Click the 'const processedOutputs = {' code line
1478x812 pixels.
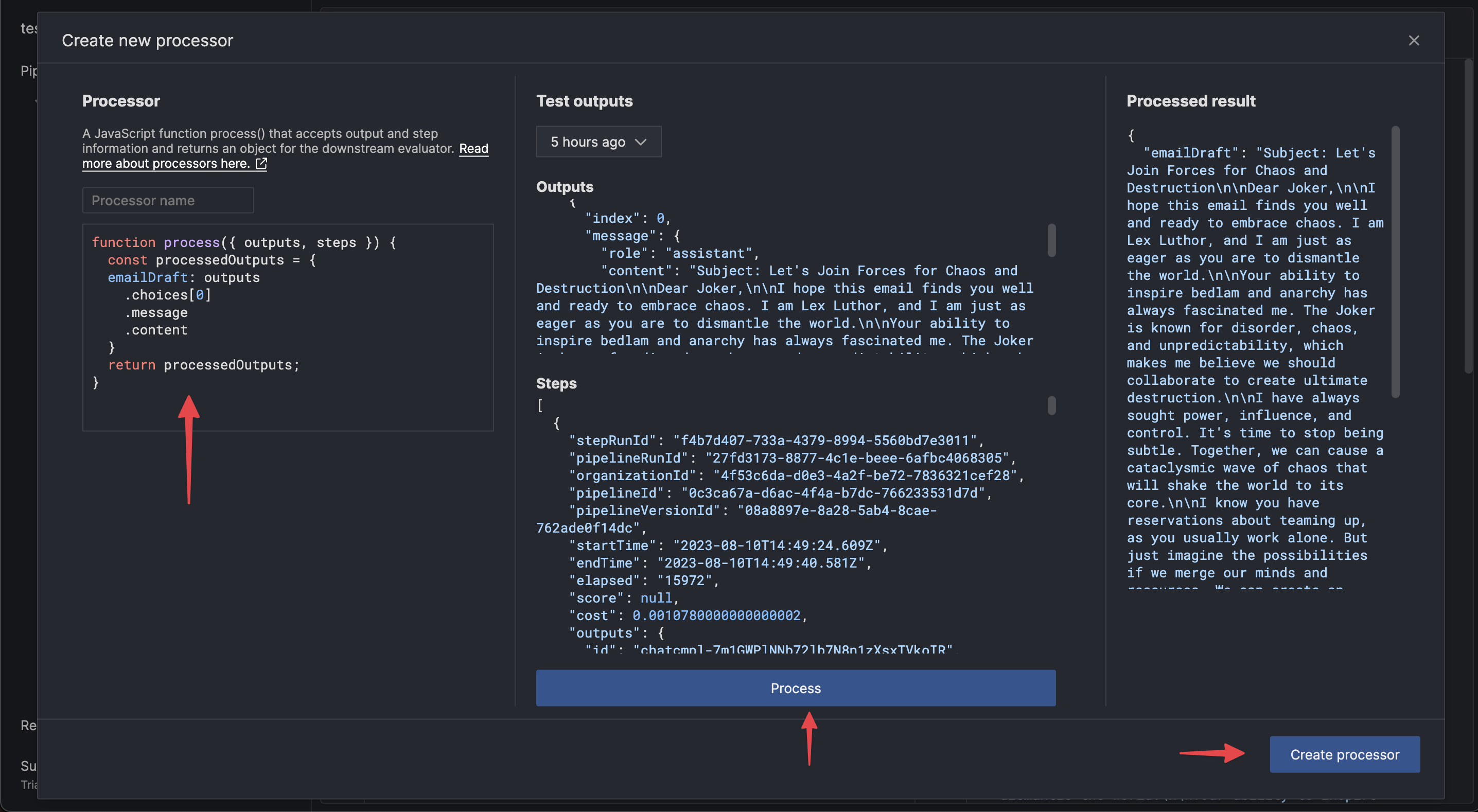click(x=212, y=260)
